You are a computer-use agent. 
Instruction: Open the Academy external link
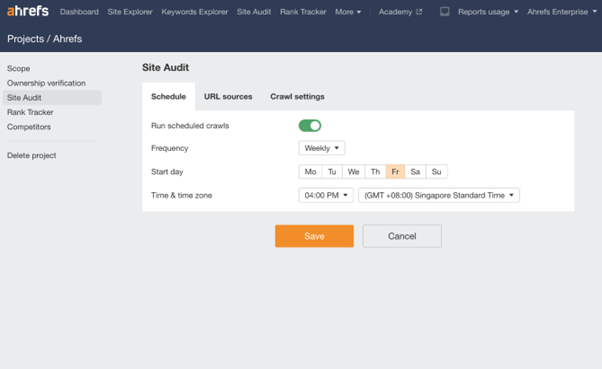(400, 12)
